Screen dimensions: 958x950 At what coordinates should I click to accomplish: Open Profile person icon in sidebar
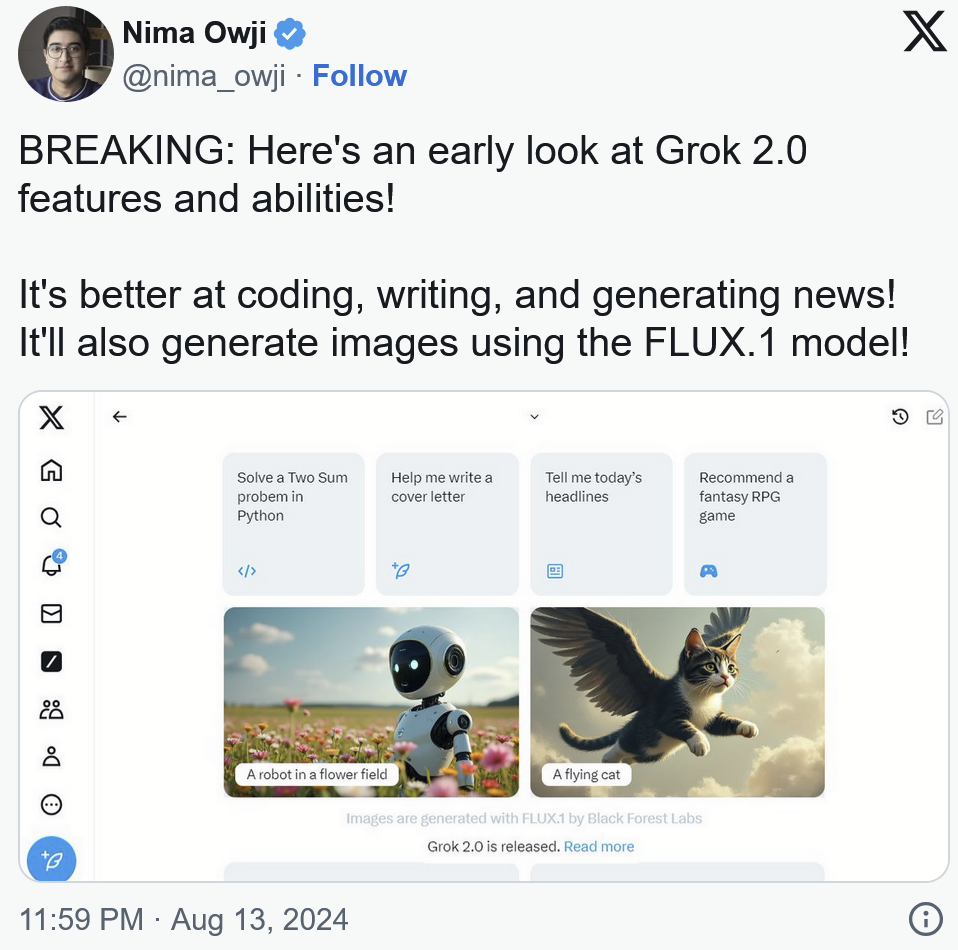[51, 756]
